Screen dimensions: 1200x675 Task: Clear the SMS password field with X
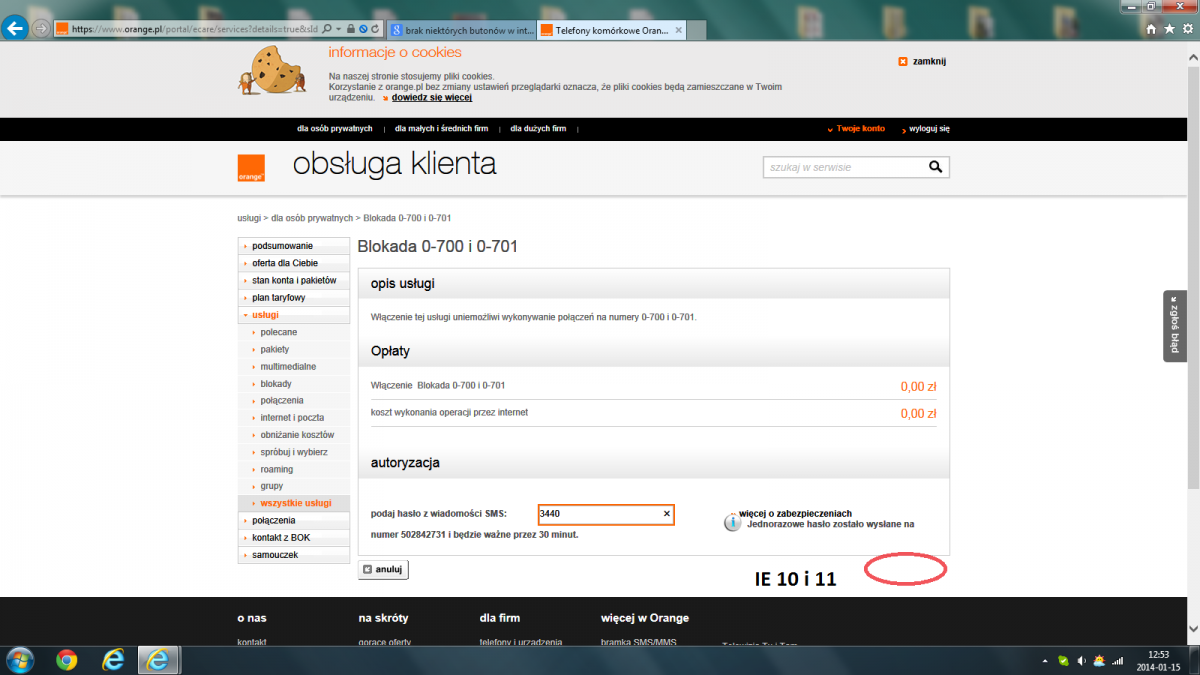click(666, 514)
